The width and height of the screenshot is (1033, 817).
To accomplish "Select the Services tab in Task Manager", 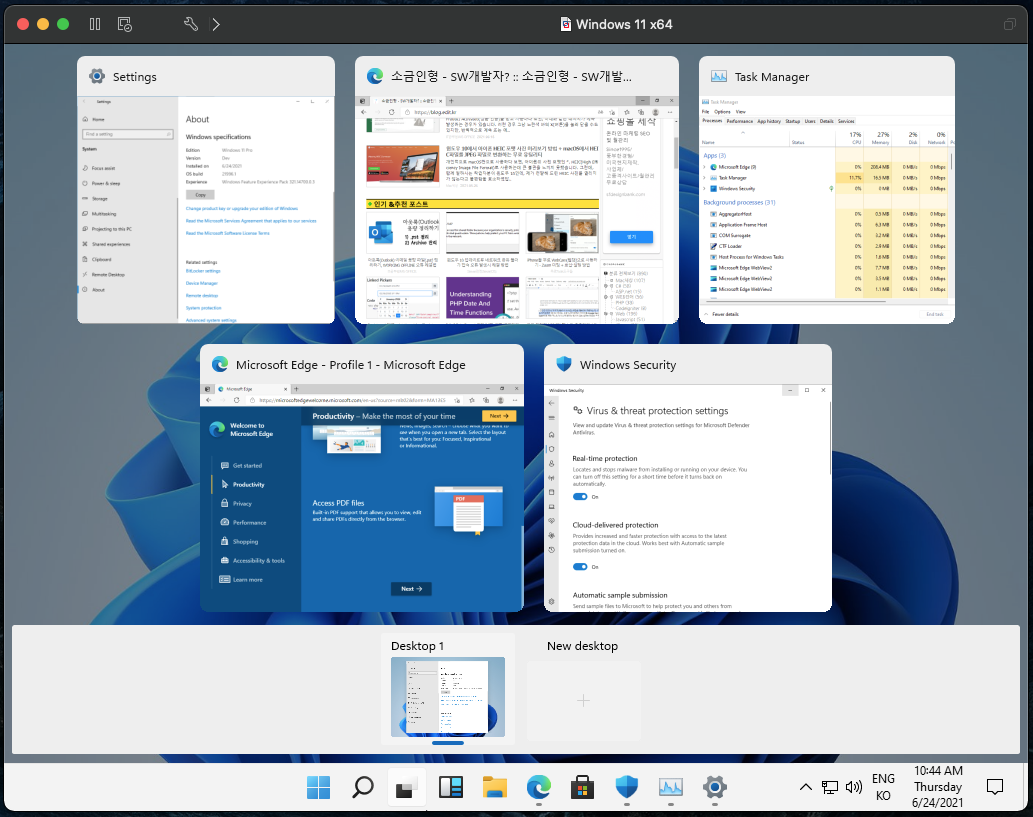I will [846, 121].
